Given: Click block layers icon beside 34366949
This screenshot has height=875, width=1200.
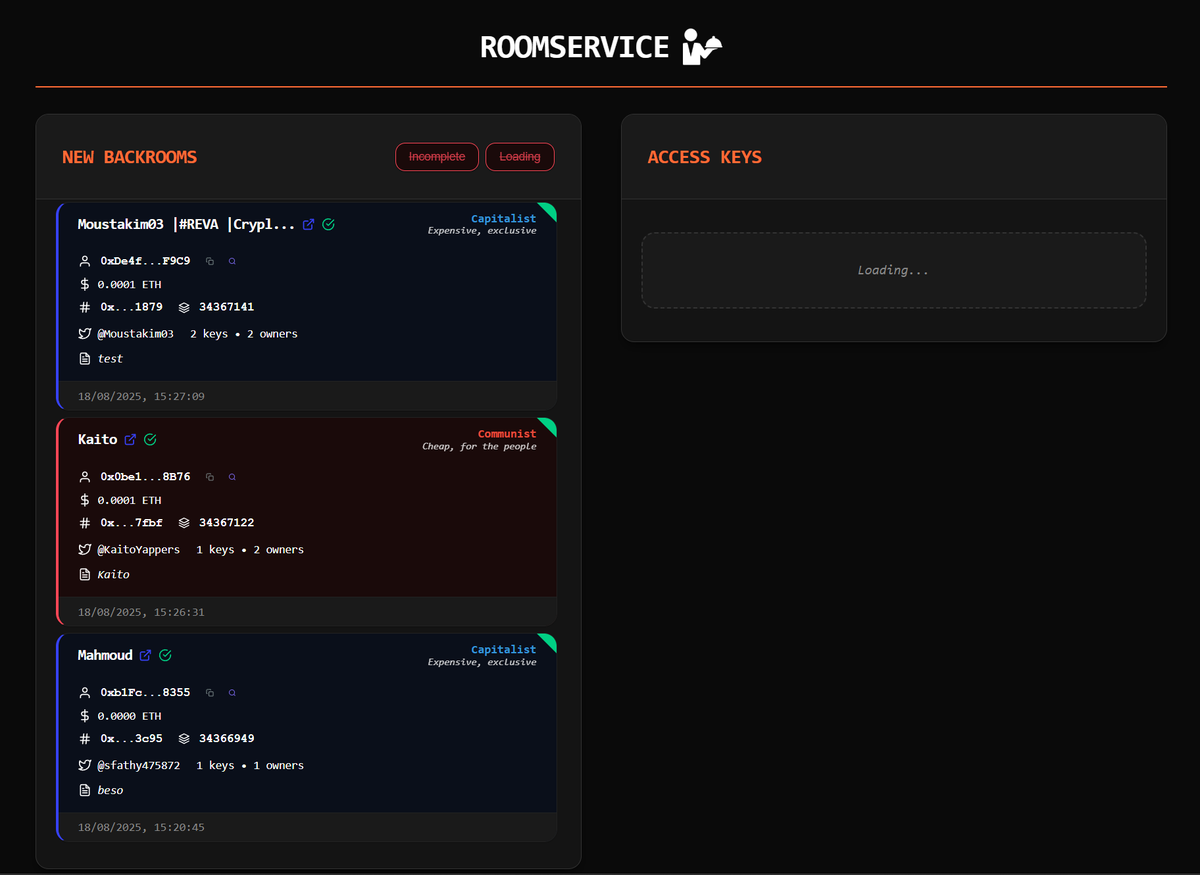Looking at the screenshot, I should point(184,739).
